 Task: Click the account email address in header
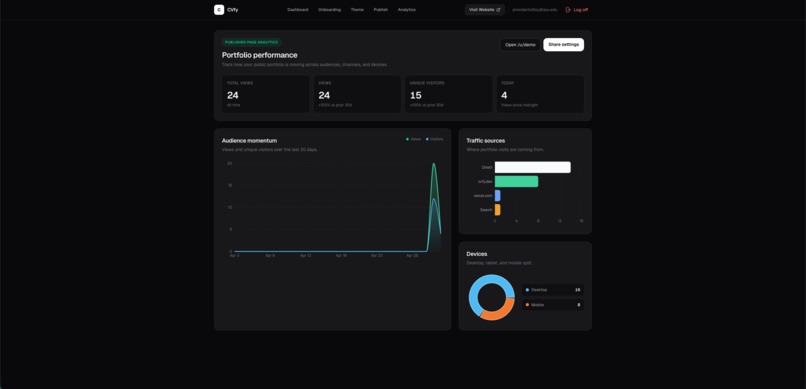point(535,10)
